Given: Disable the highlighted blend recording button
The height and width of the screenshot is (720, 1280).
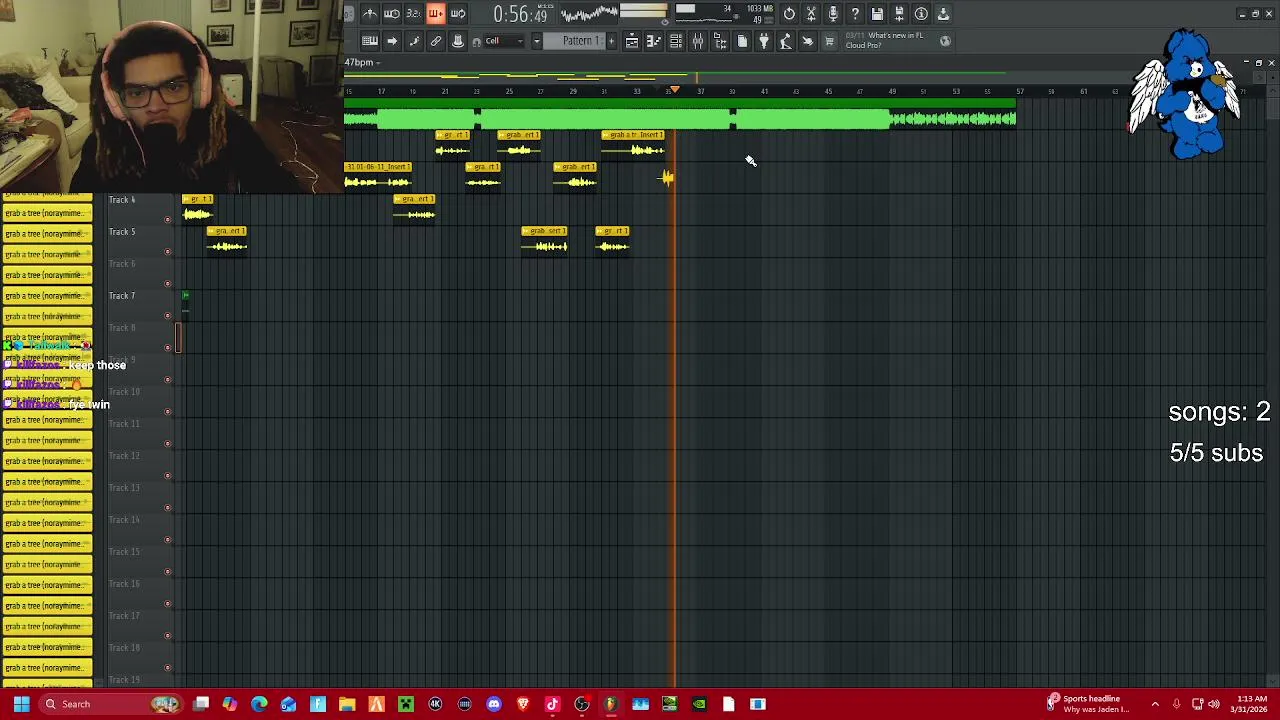Looking at the screenshot, I should click(x=435, y=14).
